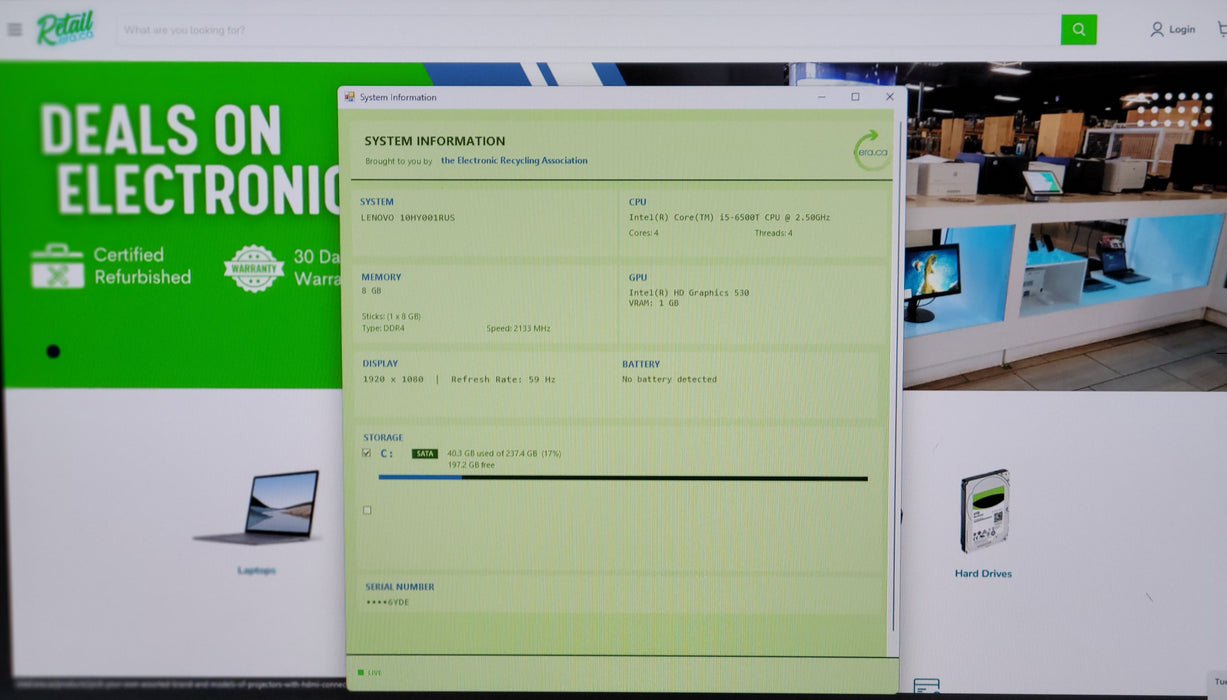
Task: Focus the "What are you looking for?" search field
Action: click(588, 30)
